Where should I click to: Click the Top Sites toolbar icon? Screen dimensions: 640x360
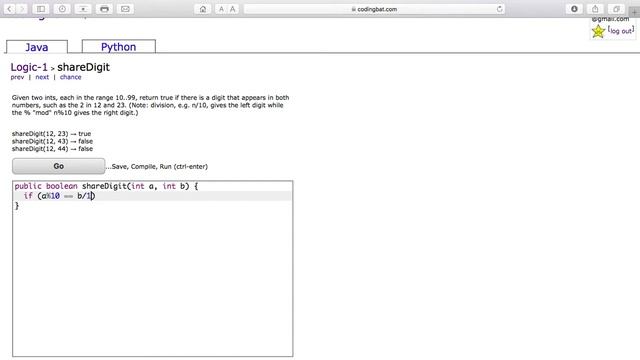click(83, 9)
